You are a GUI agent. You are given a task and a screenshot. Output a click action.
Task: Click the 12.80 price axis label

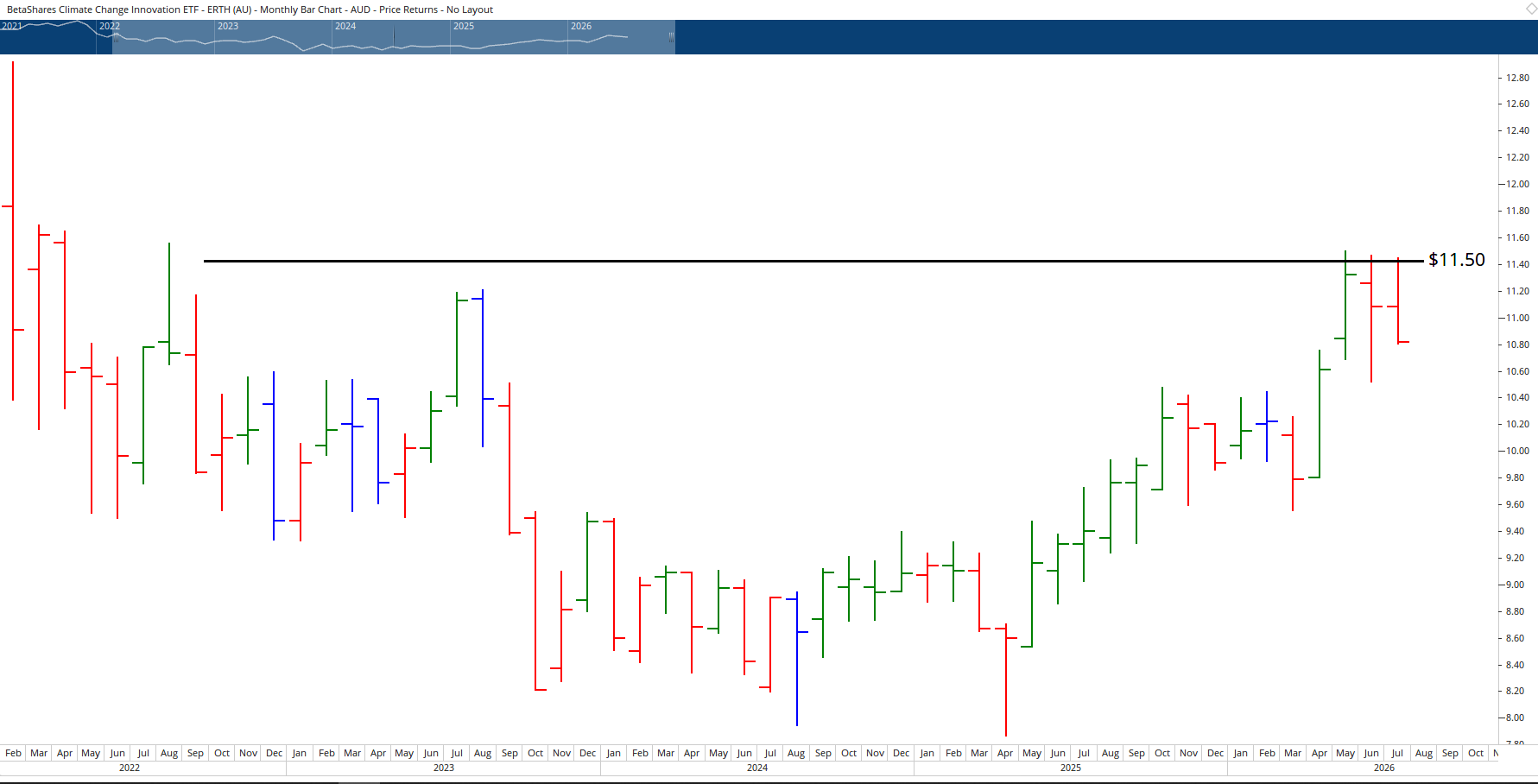tap(1517, 78)
